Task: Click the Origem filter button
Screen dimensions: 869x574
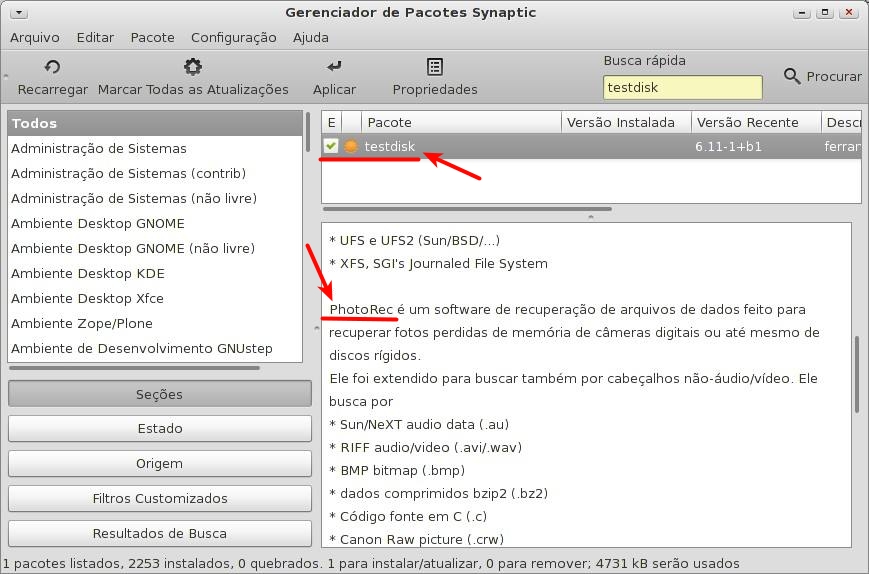Action: tap(160, 463)
